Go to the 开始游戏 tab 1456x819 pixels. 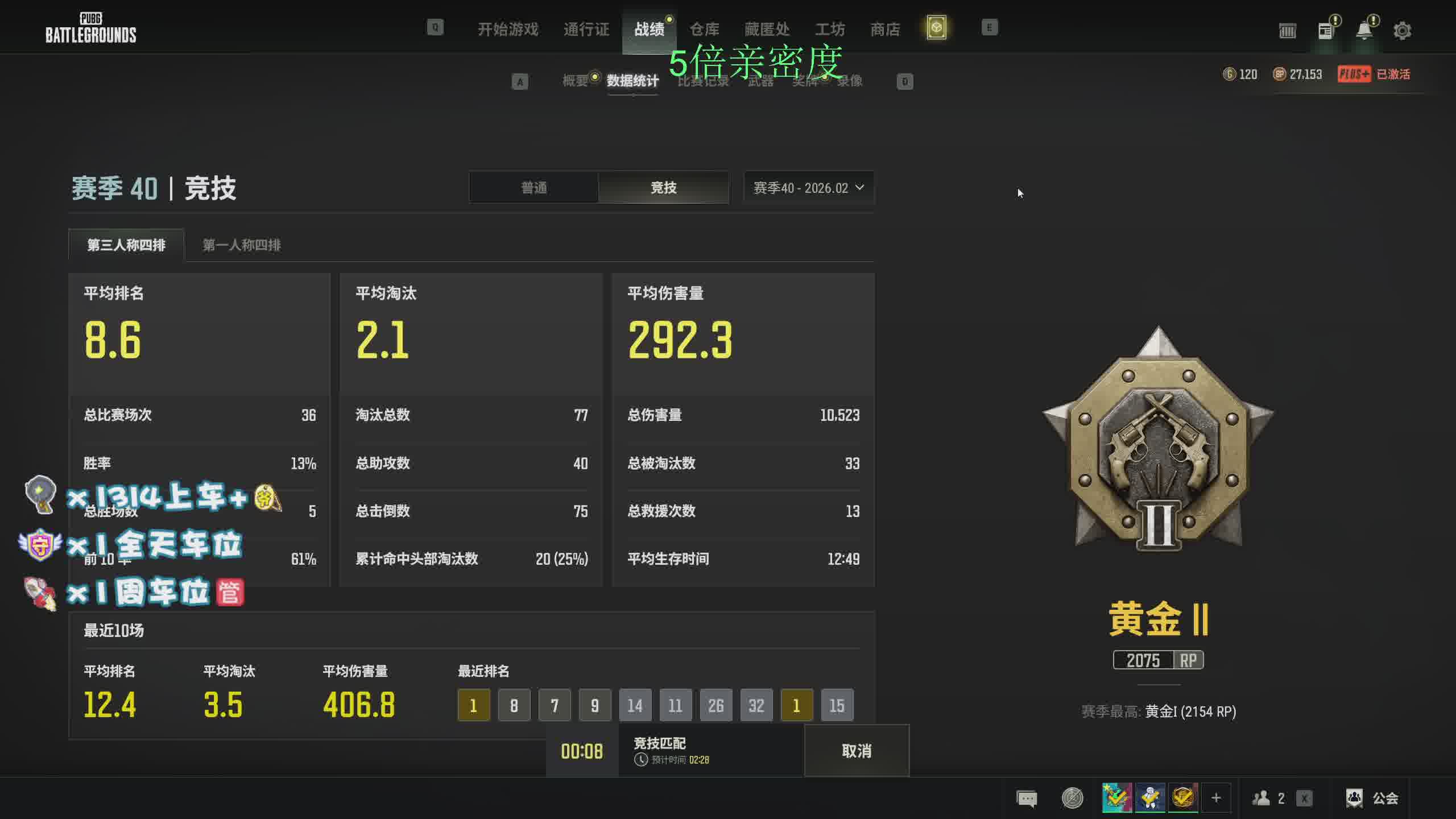tap(508, 29)
